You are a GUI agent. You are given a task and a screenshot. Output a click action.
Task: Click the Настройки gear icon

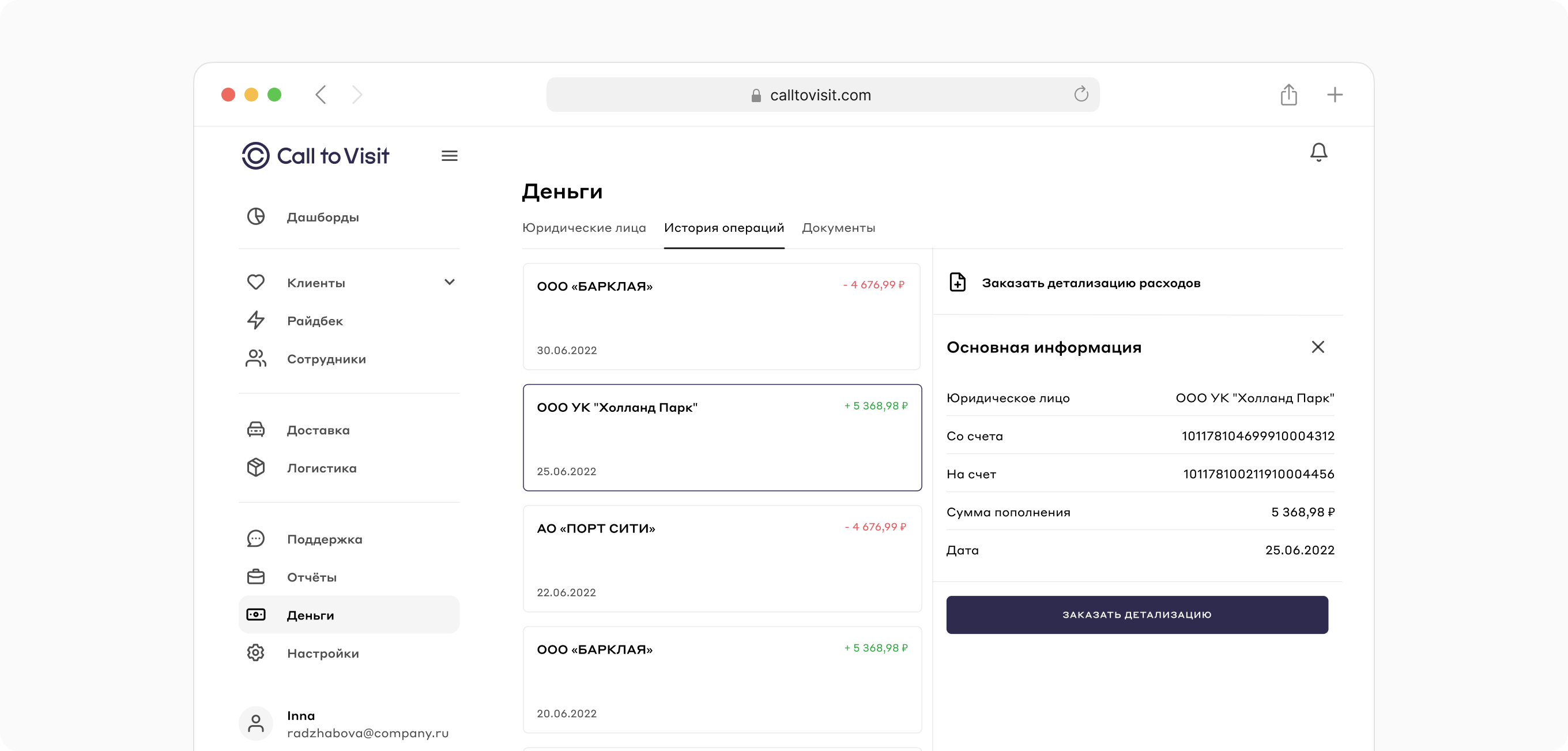tap(255, 653)
